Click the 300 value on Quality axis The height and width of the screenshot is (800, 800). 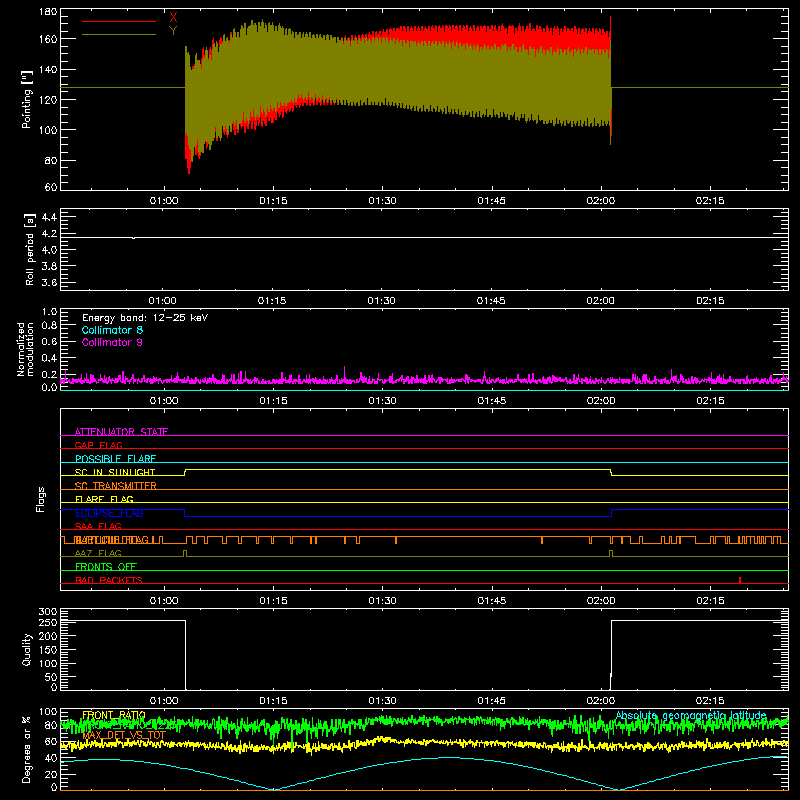[48, 612]
